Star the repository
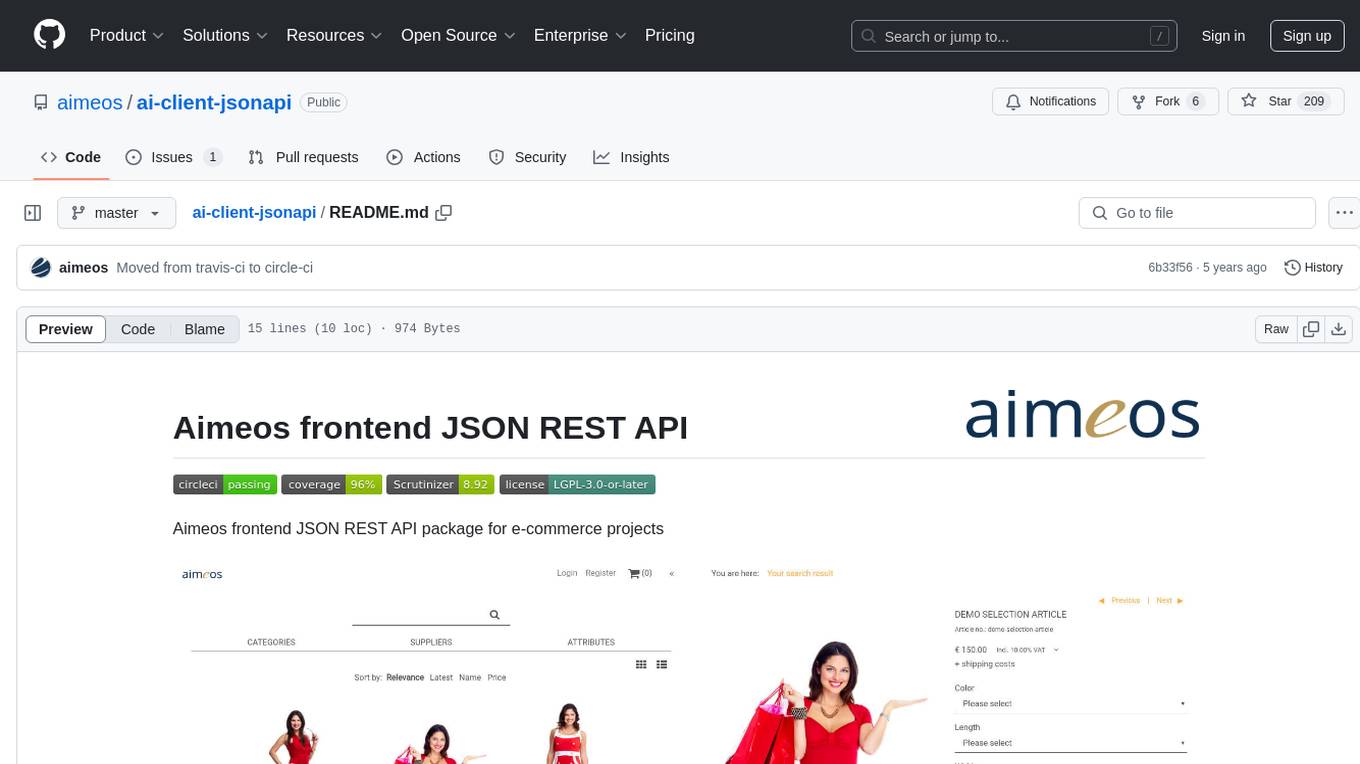The height and width of the screenshot is (764, 1360). [x=1285, y=101]
